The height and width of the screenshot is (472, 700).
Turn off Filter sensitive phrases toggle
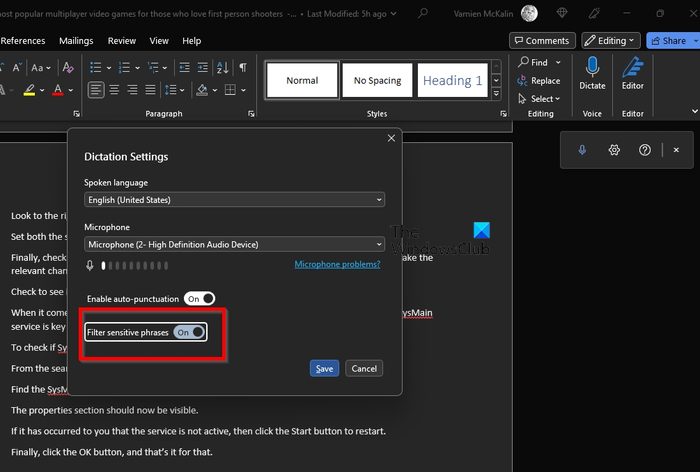tap(190, 332)
